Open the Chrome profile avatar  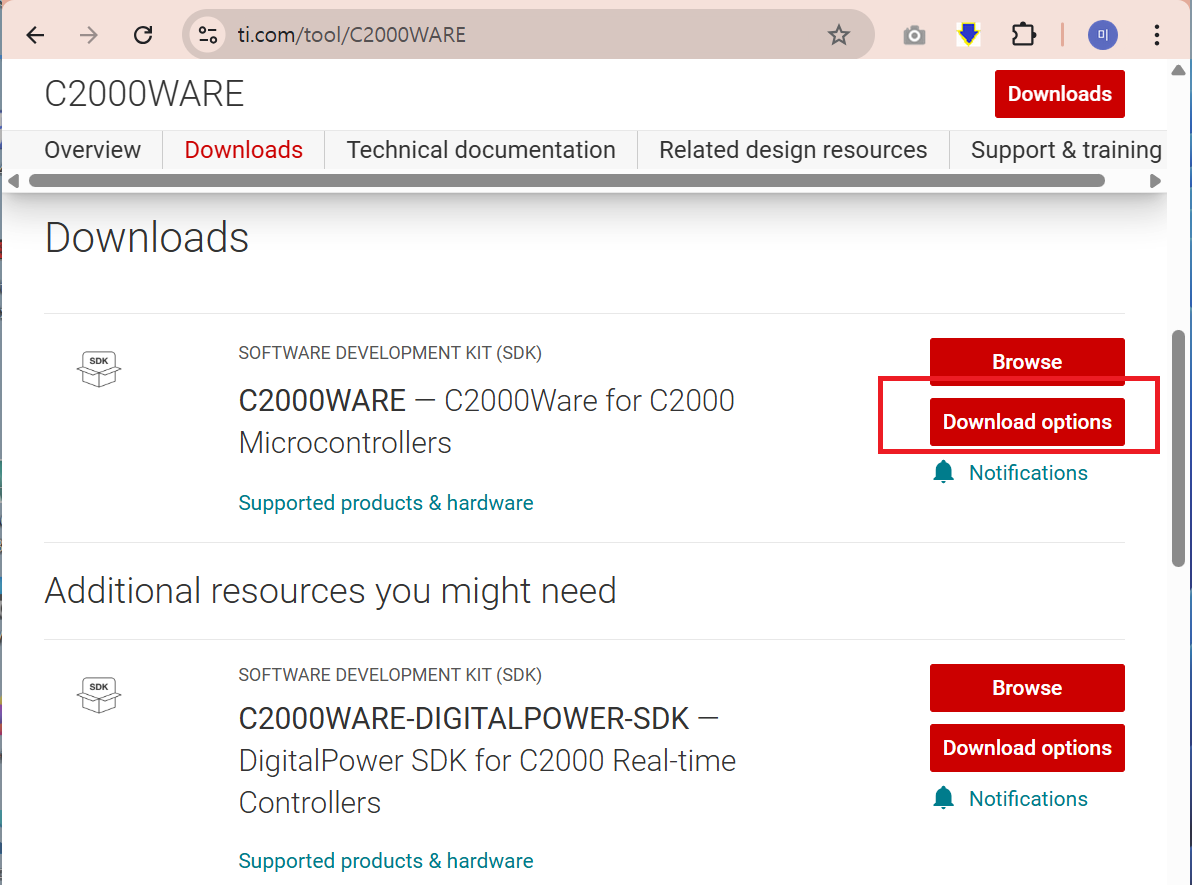point(1102,35)
